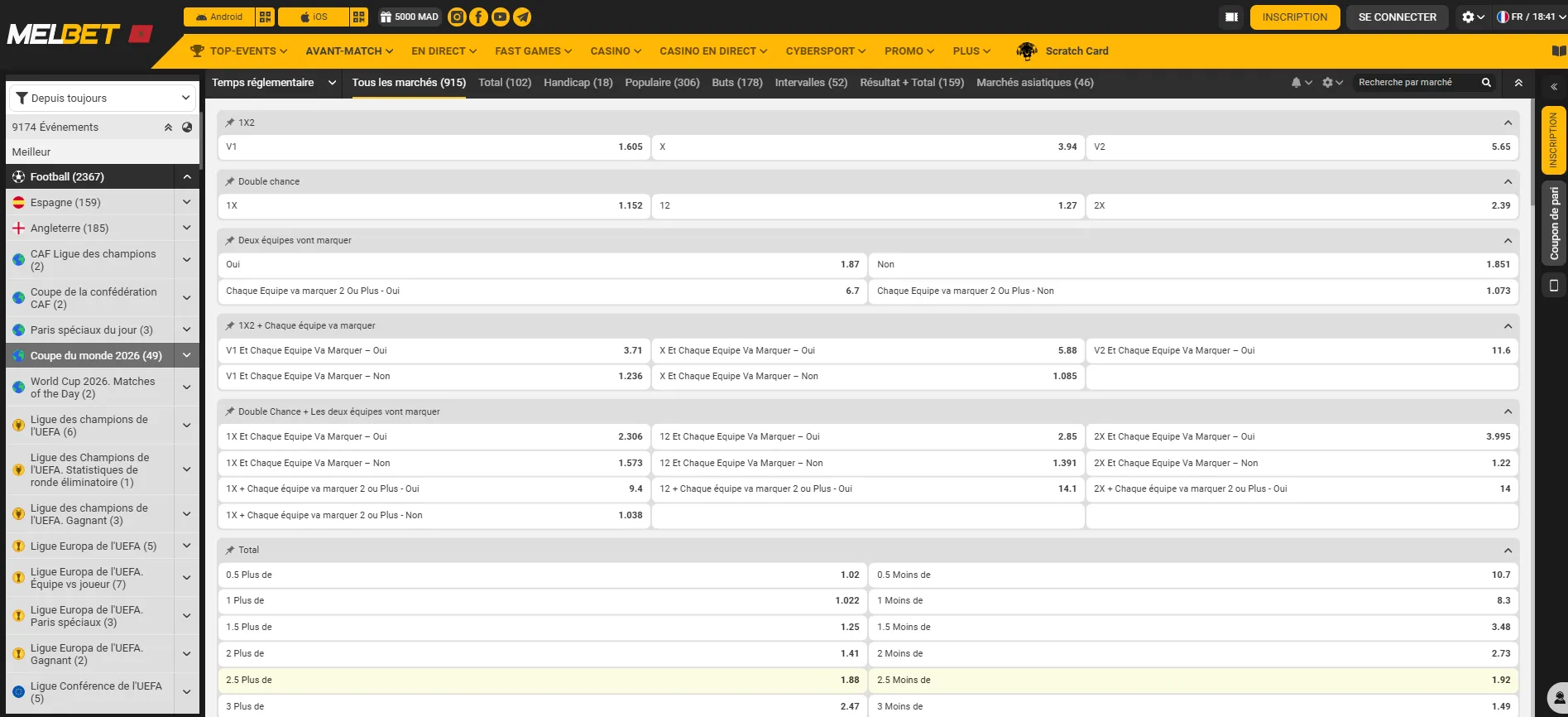Open the Scratch Card link
The image size is (1568, 717).
1077,51
